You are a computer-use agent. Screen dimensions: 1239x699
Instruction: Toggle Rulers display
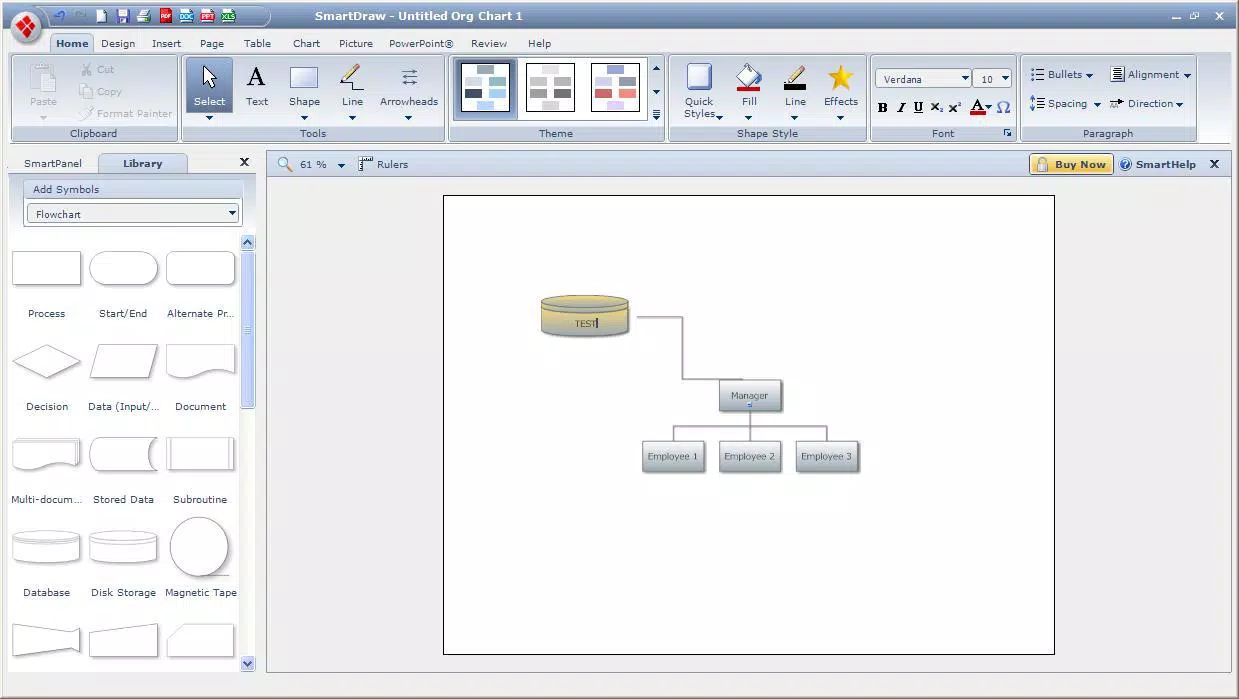pyautogui.click(x=383, y=164)
